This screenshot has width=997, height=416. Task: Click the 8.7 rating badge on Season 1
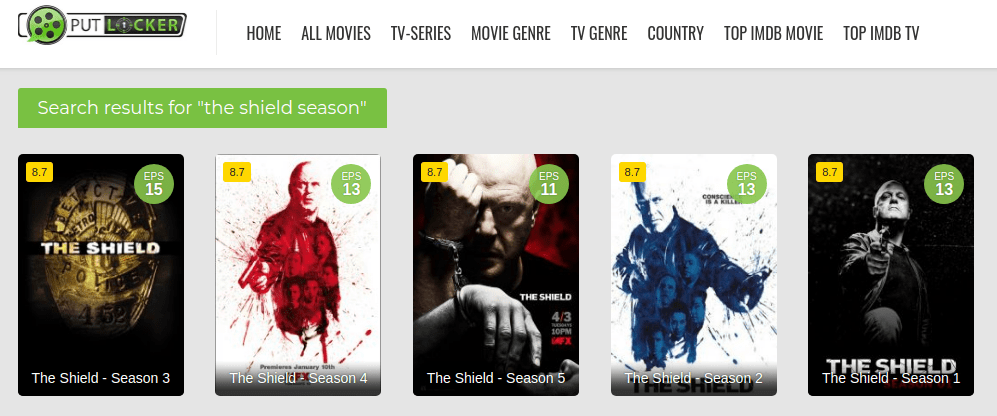(829, 172)
